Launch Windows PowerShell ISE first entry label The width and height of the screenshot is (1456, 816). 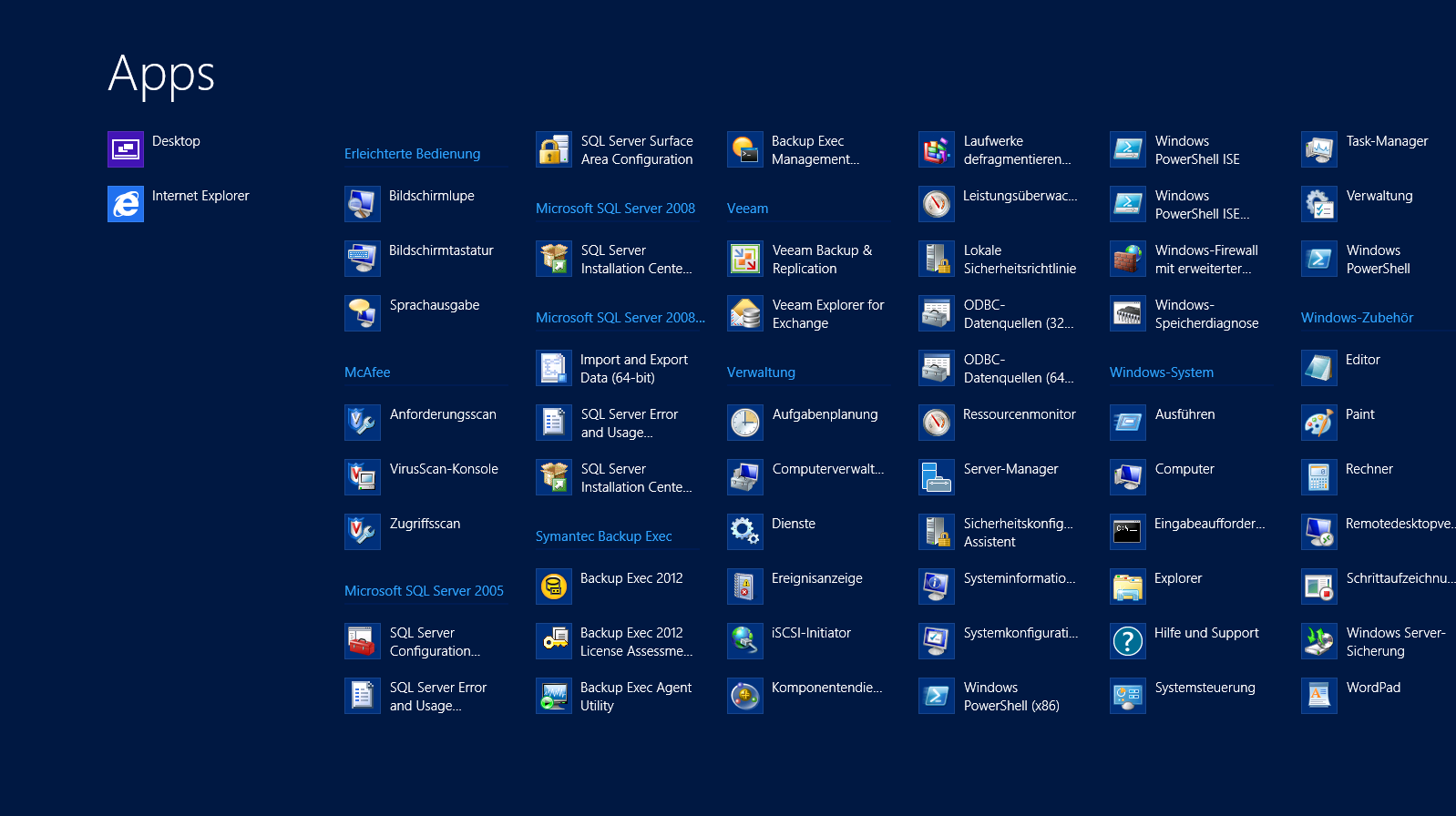pos(1197,150)
